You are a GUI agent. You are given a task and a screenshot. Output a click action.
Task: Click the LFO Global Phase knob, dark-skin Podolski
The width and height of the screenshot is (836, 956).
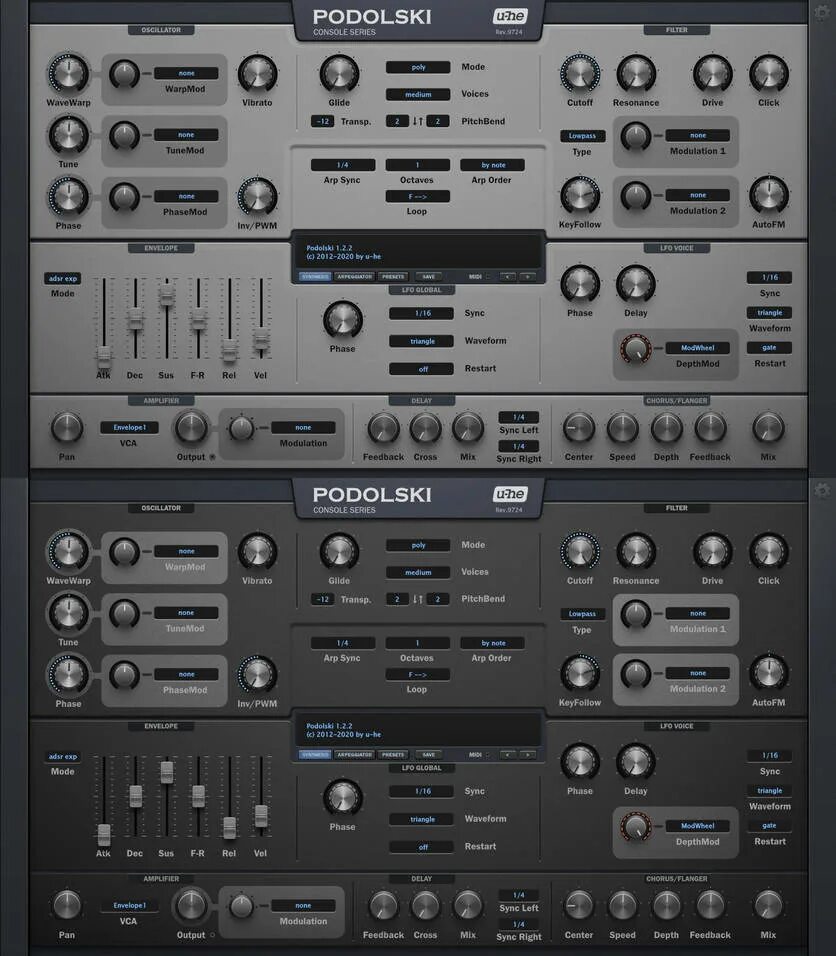tap(343, 797)
